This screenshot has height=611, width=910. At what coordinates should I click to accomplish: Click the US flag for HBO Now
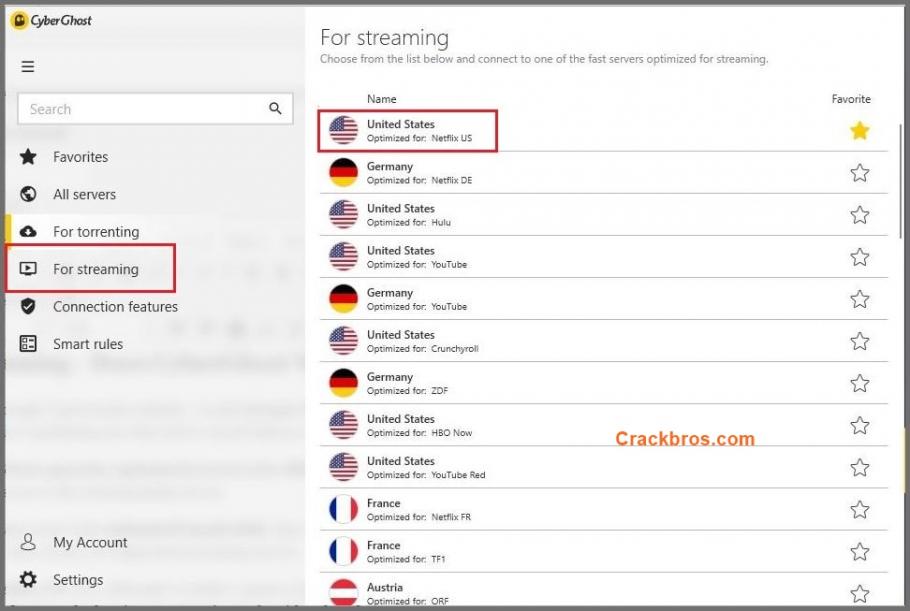click(x=344, y=425)
